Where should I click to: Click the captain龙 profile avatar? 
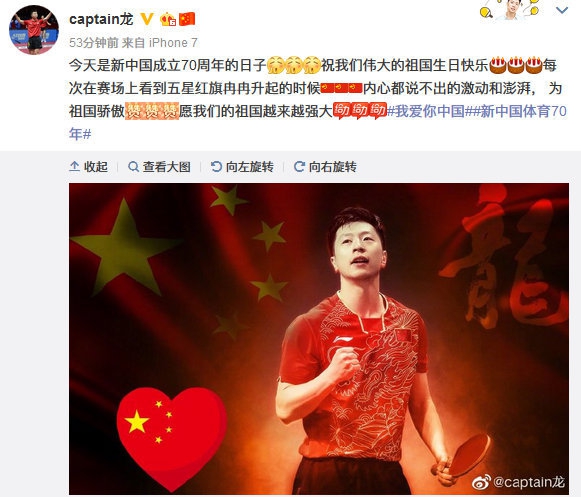click(x=34, y=30)
